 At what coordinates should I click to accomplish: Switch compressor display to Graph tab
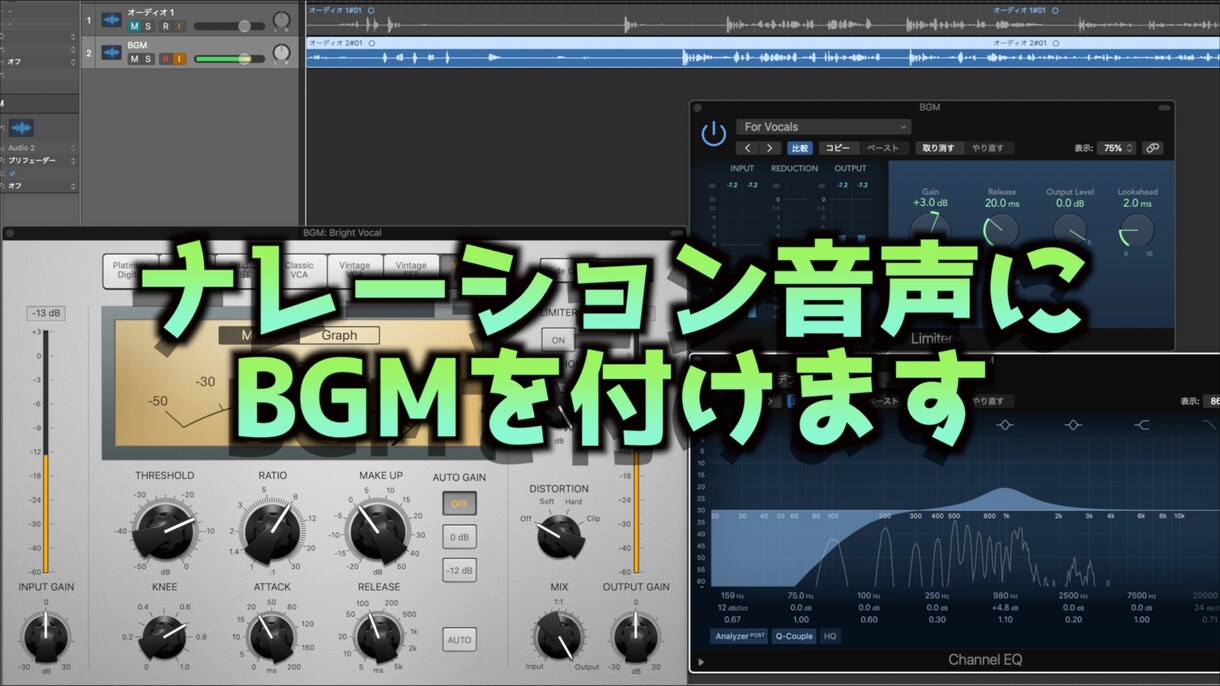[x=339, y=336]
